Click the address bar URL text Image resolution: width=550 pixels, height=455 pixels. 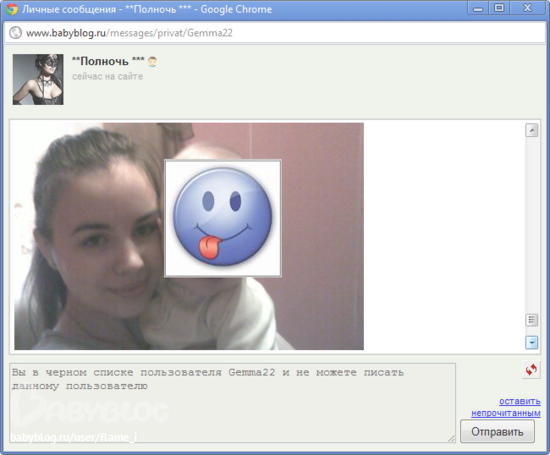[129, 33]
